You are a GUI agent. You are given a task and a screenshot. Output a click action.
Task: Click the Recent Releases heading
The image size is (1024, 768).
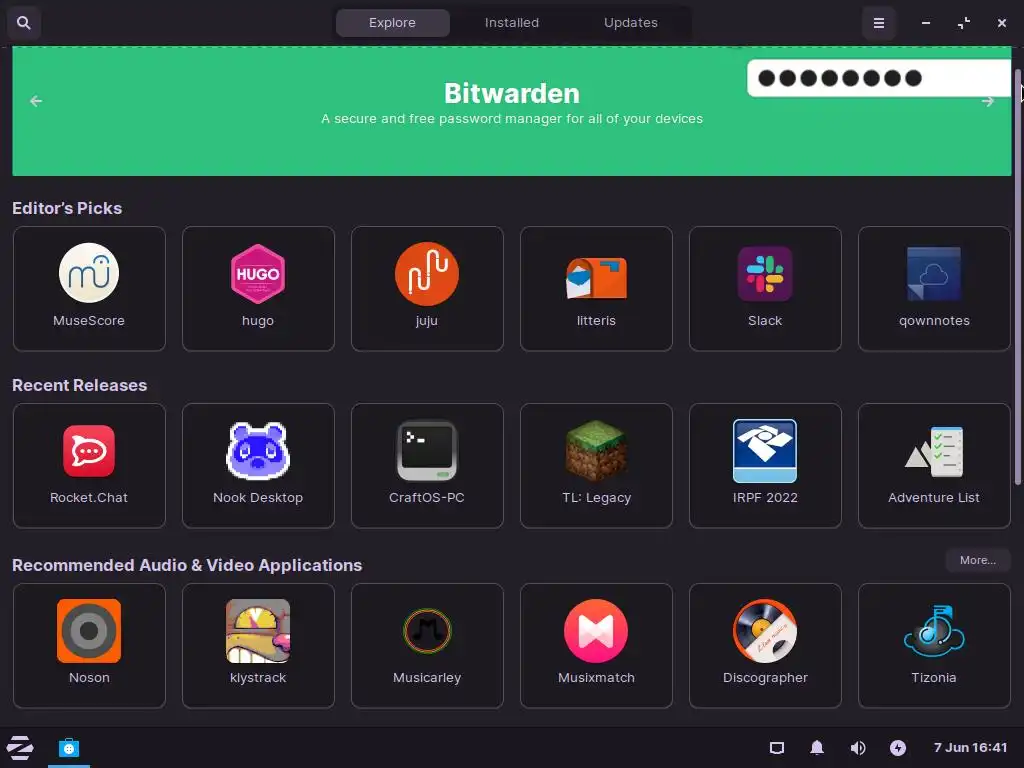click(79, 385)
